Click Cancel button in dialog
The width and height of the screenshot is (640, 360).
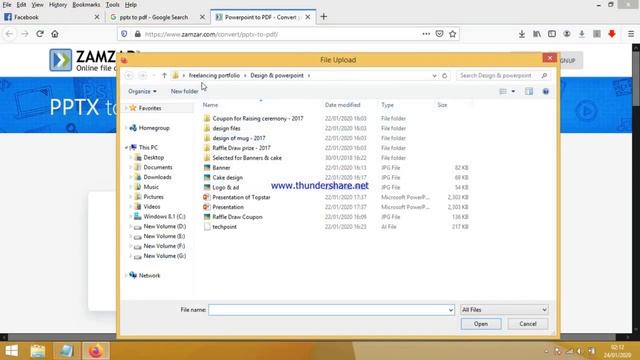click(528, 324)
